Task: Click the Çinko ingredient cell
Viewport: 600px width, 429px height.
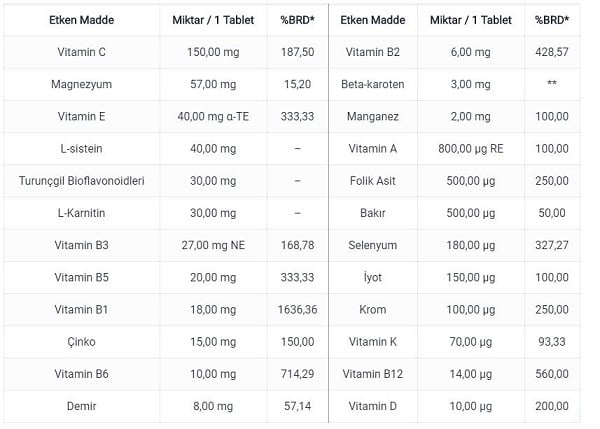Action: (x=82, y=341)
